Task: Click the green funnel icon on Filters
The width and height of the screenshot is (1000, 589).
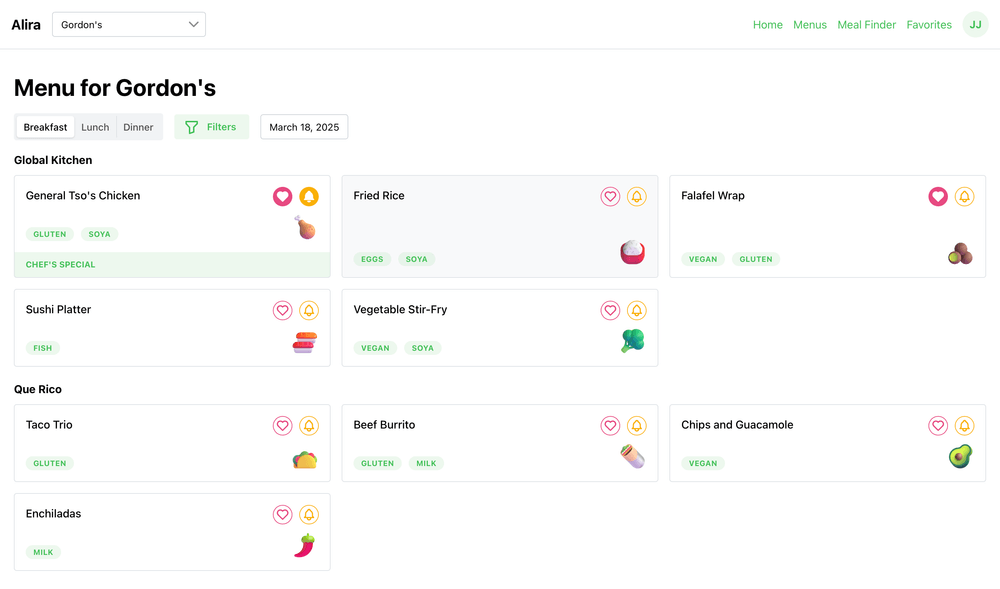Action: click(x=190, y=127)
